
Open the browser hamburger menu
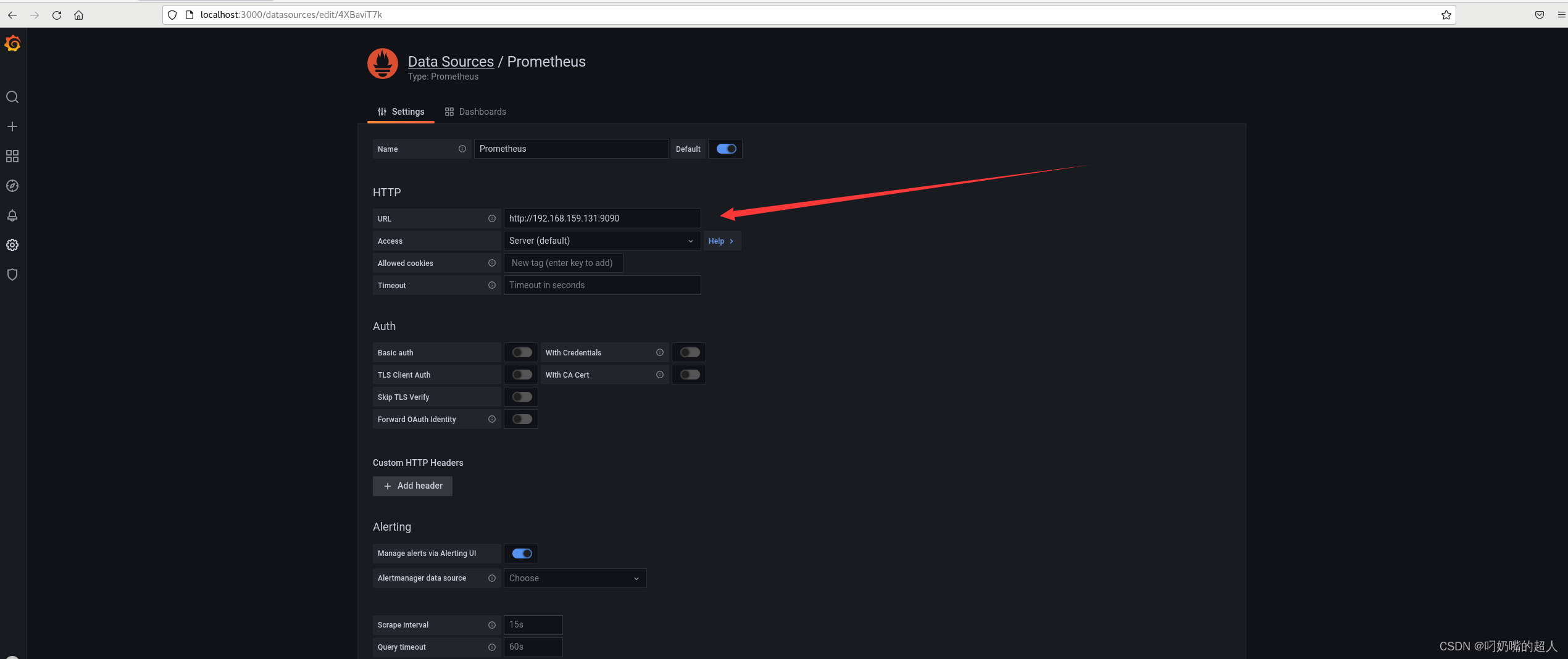(x=1561, y=15)
